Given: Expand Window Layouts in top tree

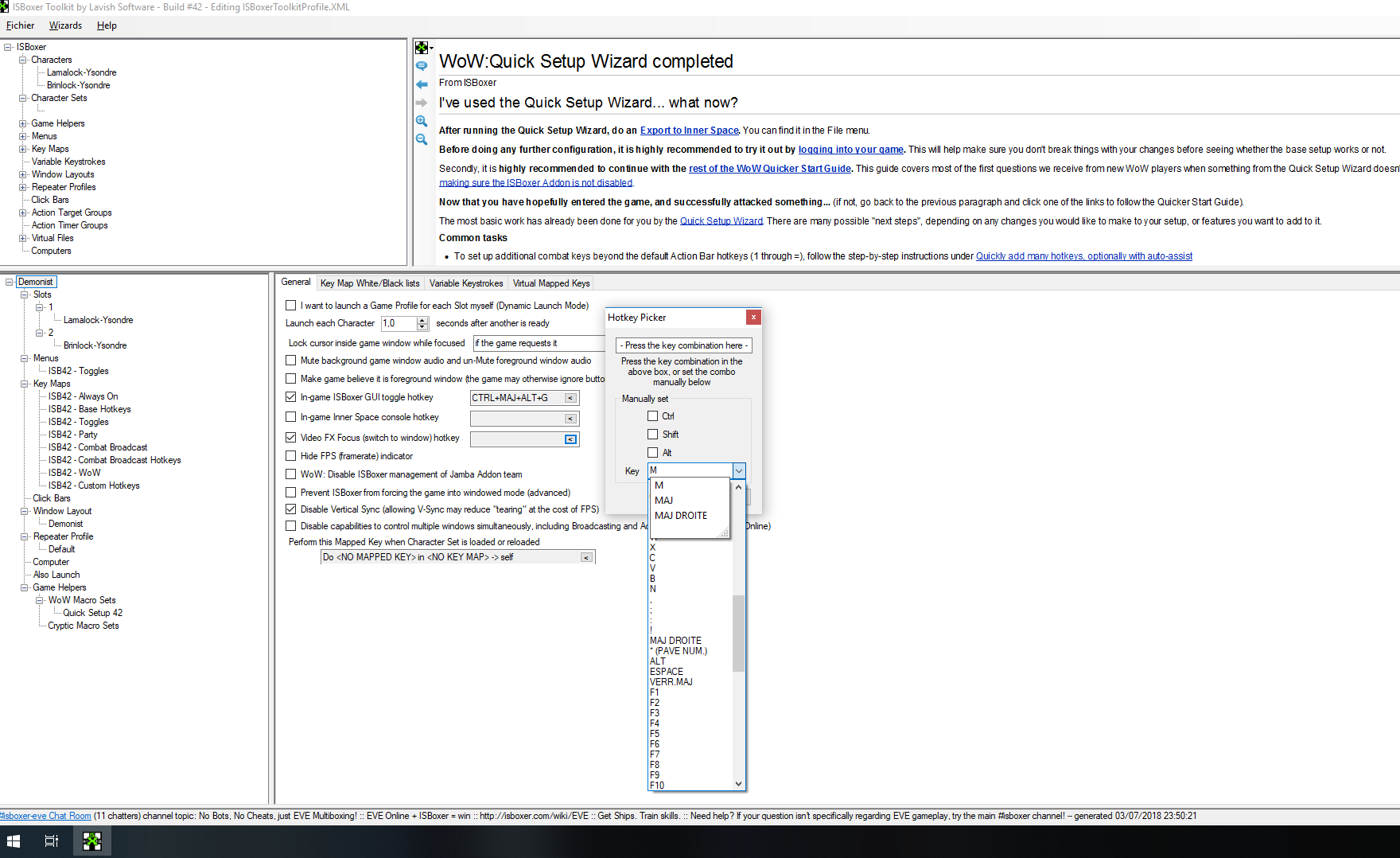Looking at the screenshot, I should [x=23, y=174].
